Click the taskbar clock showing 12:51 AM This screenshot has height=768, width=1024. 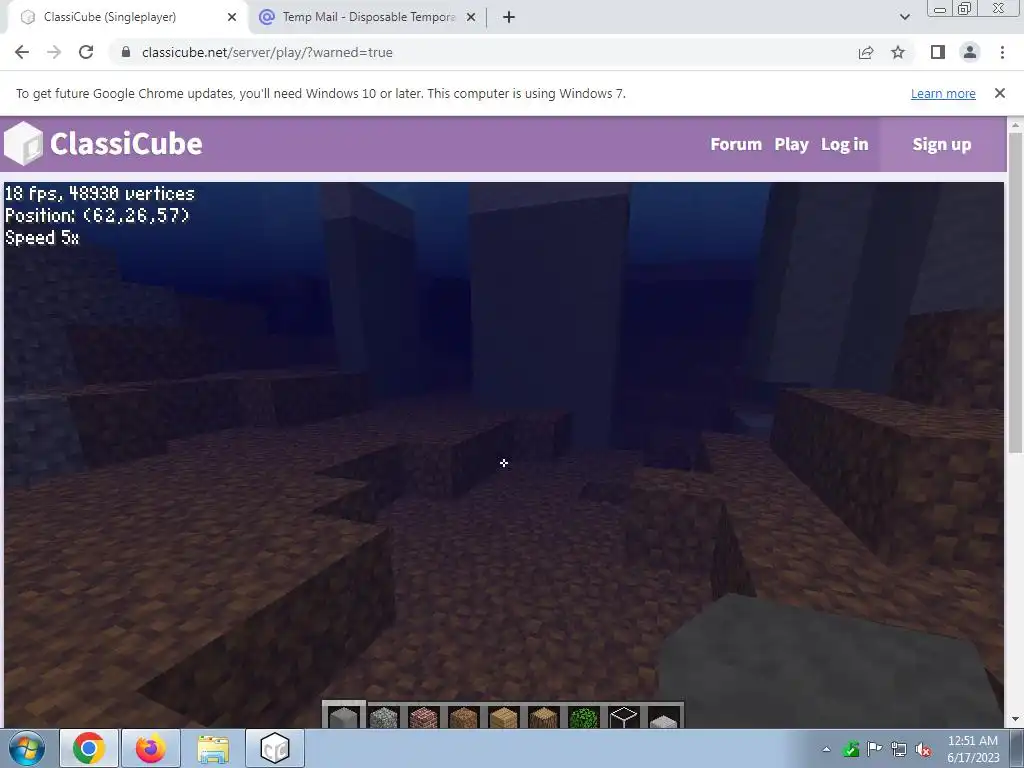pyautogui.click(x=973, y=748)
